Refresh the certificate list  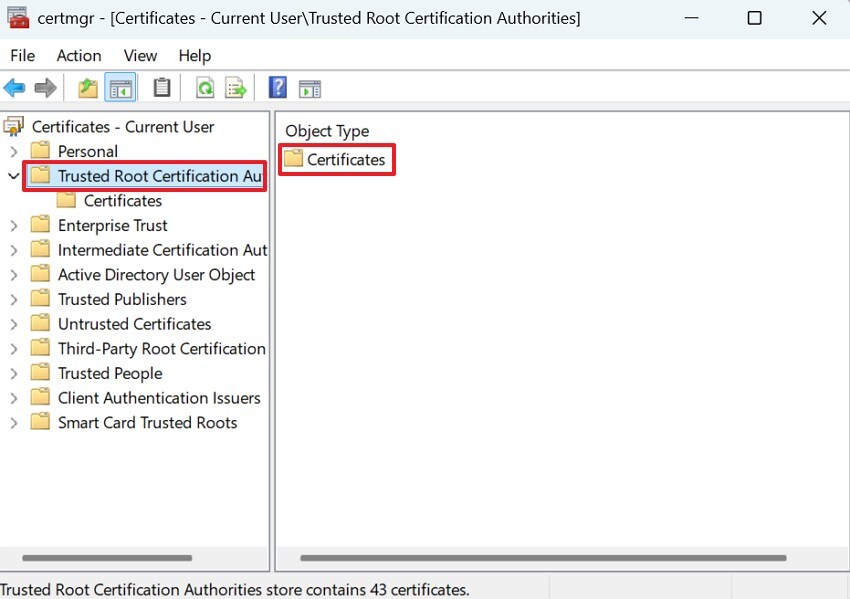click(x=204, y=87)
